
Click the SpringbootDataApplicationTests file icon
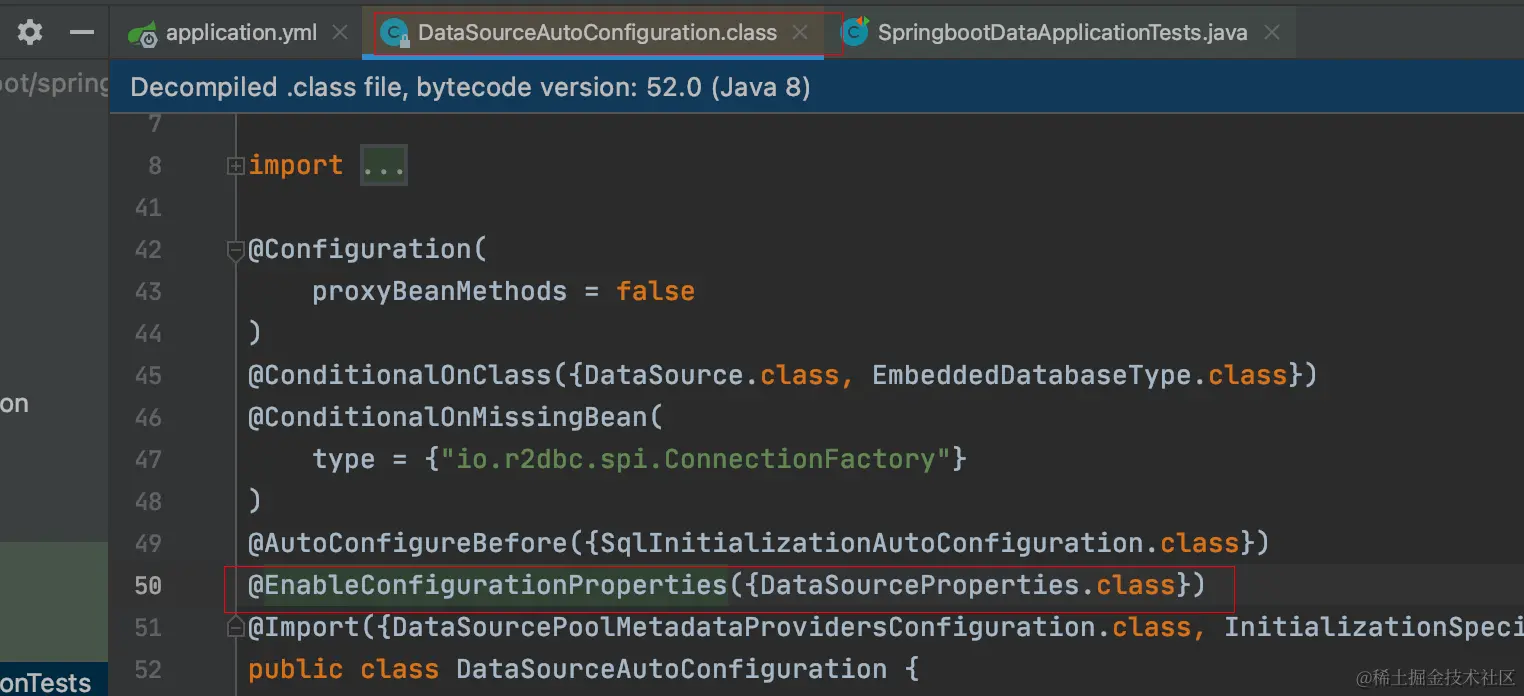855,33
